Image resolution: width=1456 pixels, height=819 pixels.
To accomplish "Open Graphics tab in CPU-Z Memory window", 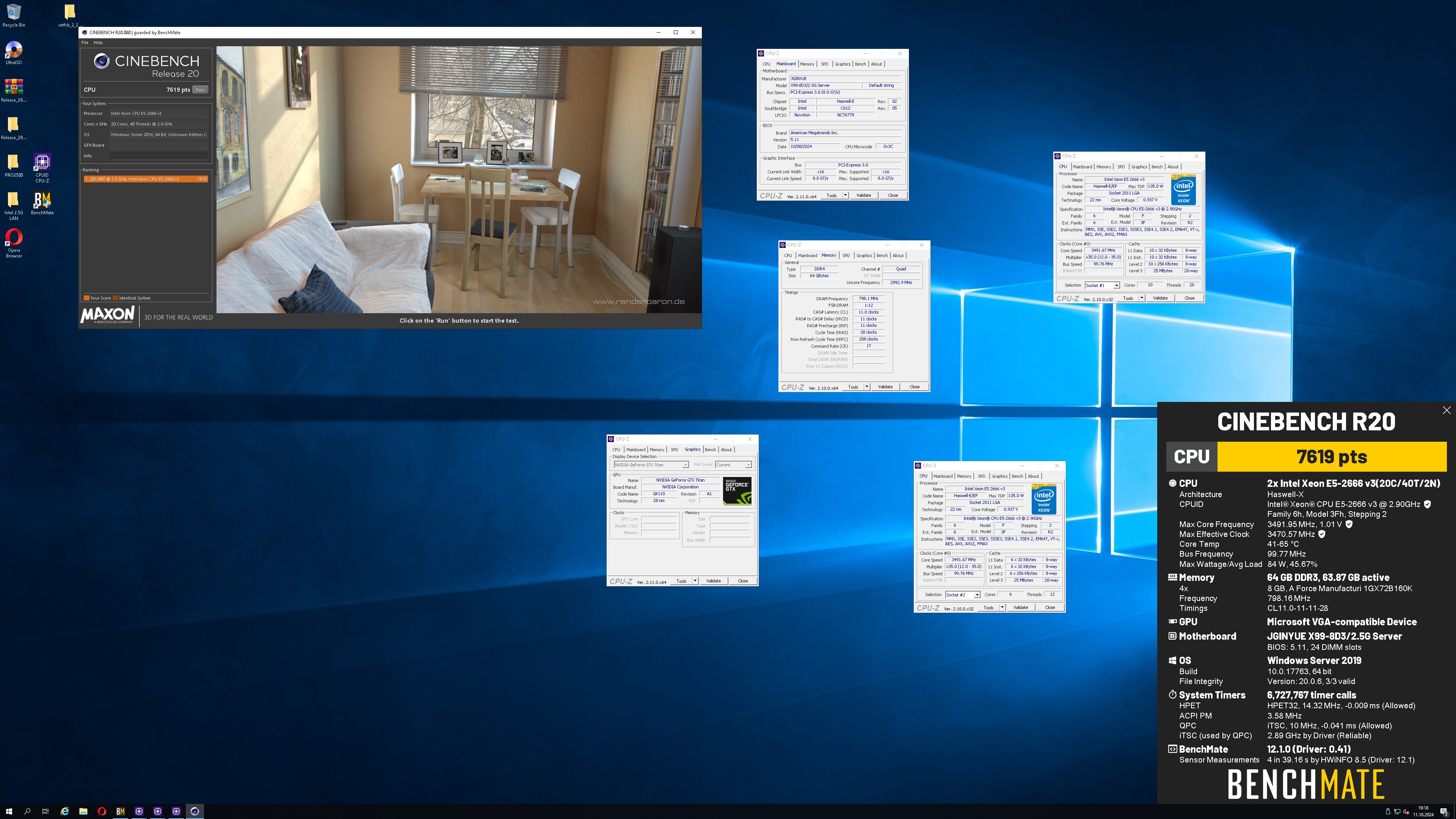I will [x=864, y=256].
